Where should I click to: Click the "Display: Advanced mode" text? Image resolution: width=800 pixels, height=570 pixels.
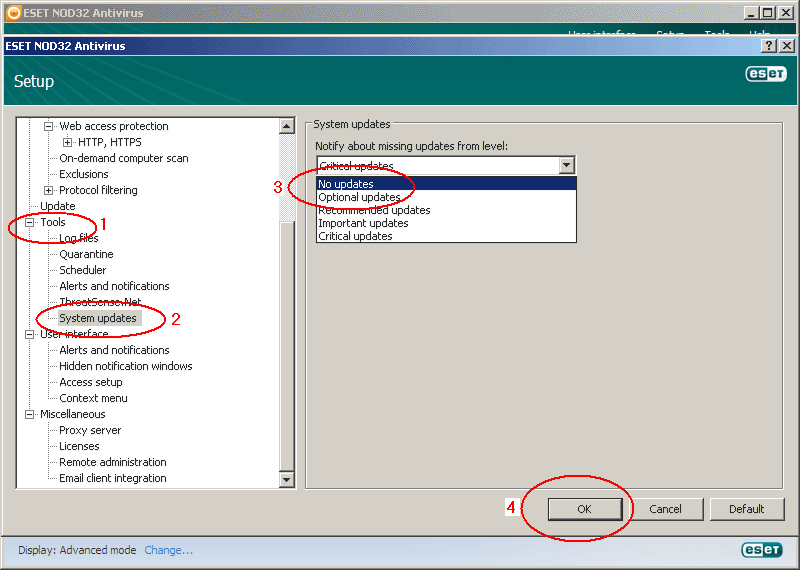(x=77, y=550)
